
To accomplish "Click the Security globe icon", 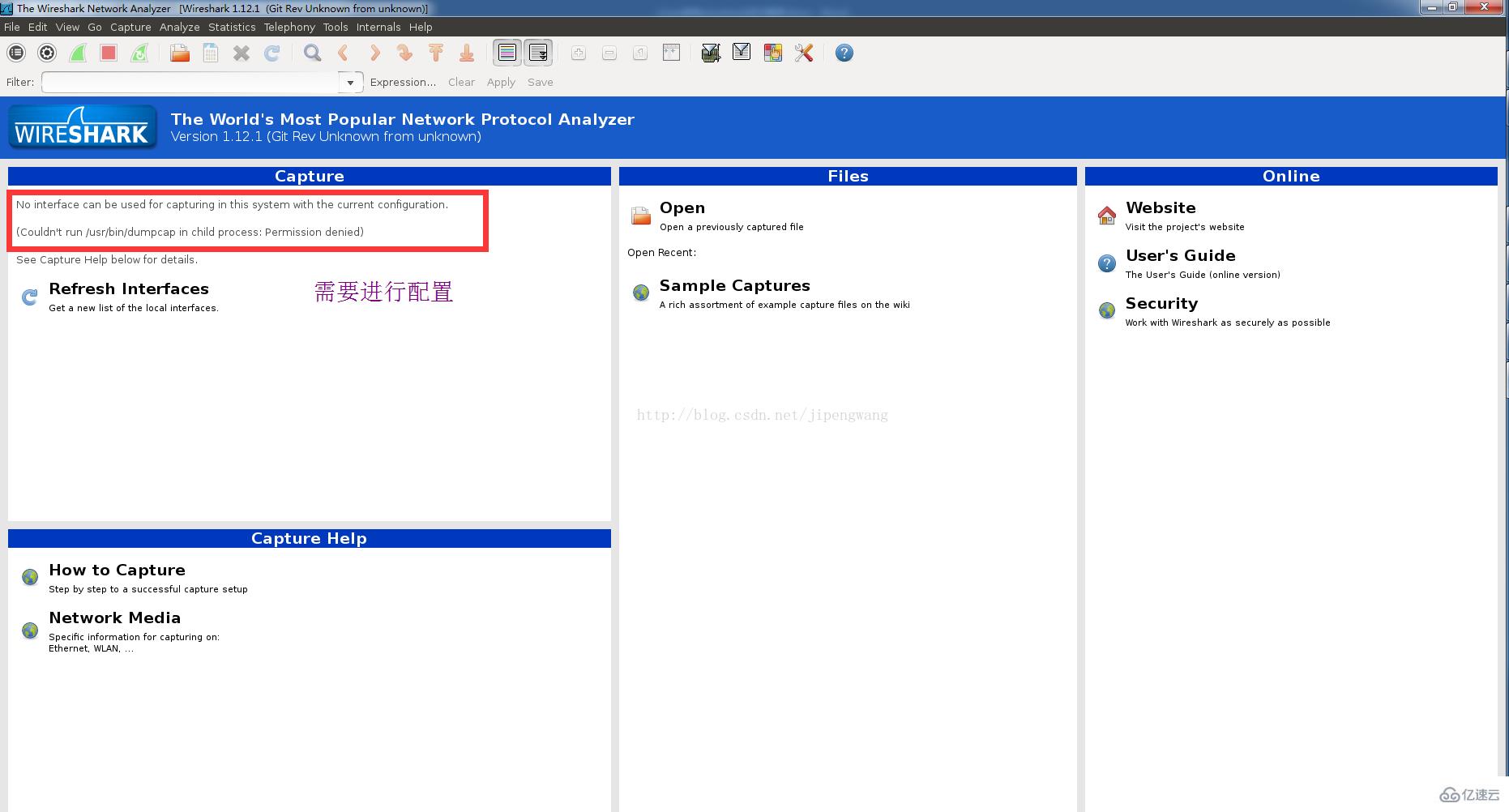I will click(x=1107, y=310).
